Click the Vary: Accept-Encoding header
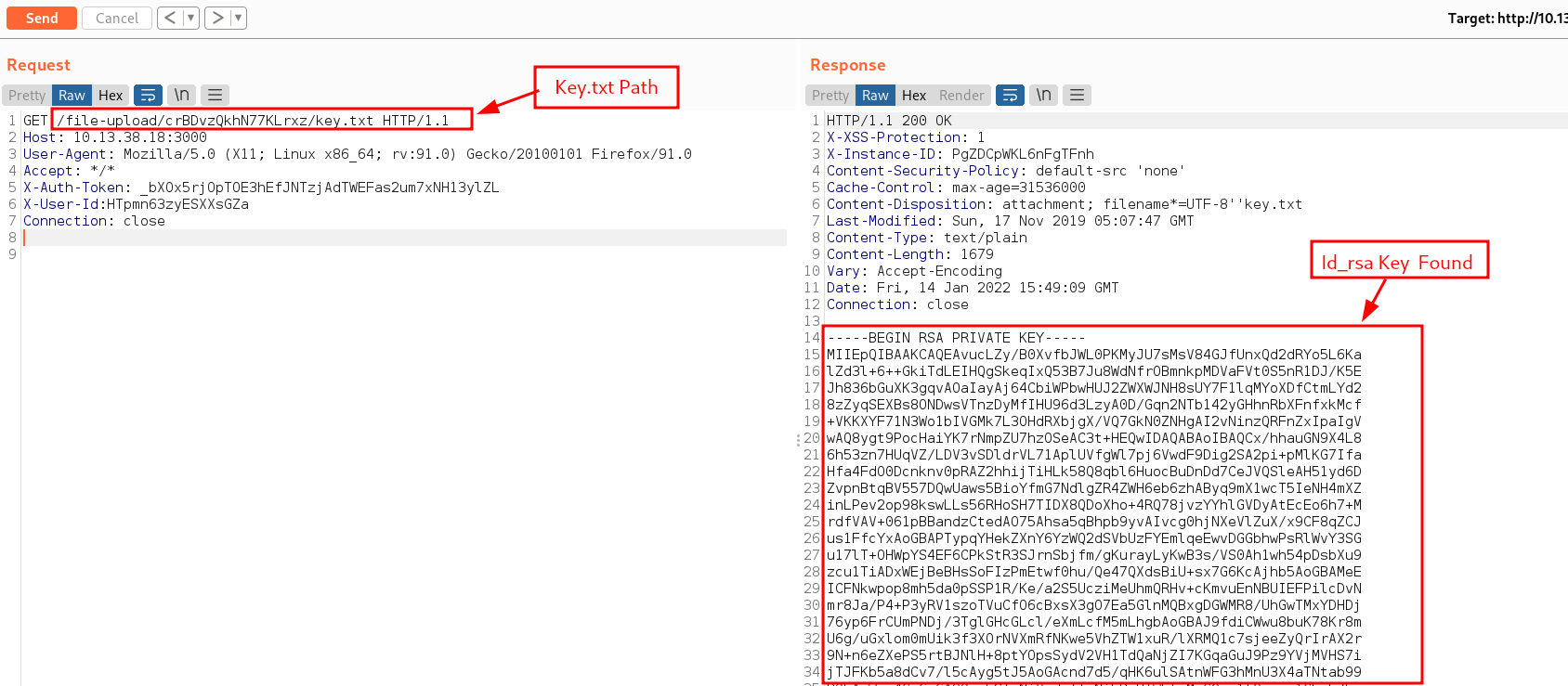 click(914, 271)
